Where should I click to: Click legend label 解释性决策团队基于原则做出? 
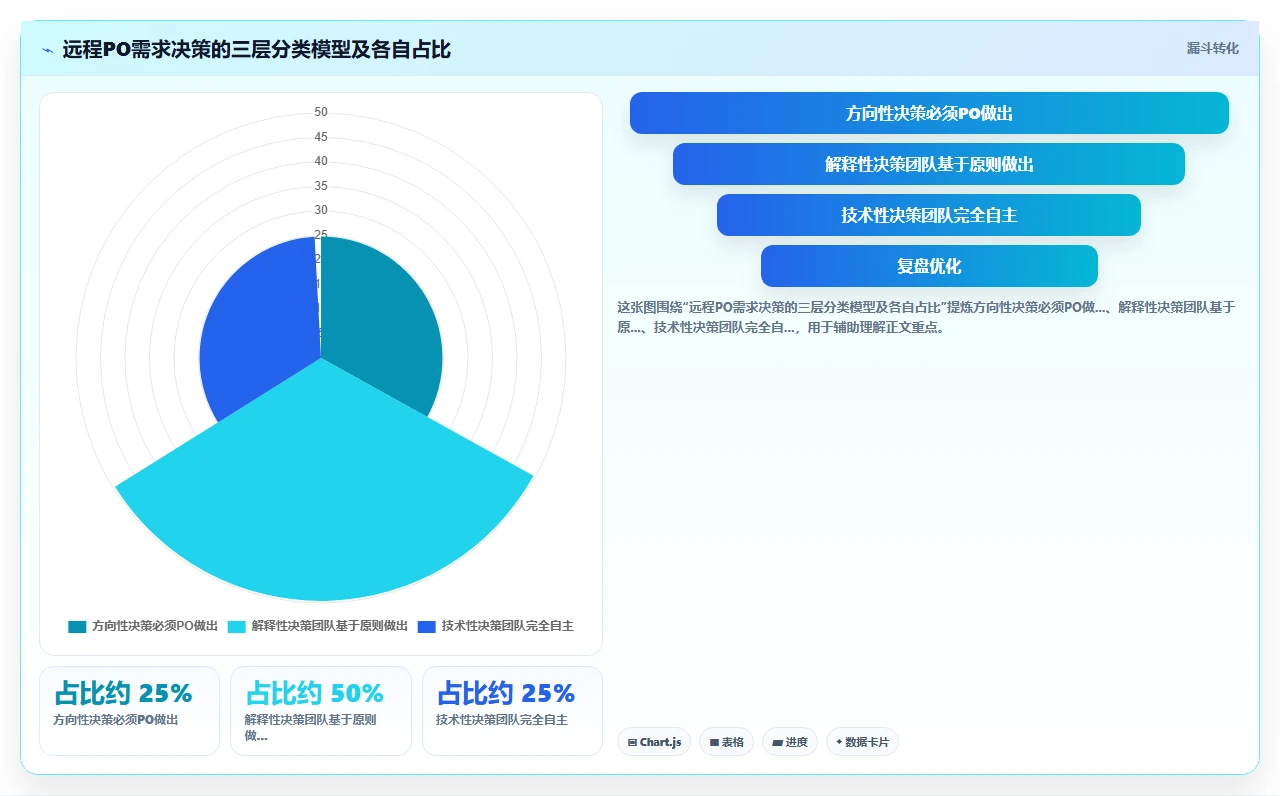pos(330,626)
